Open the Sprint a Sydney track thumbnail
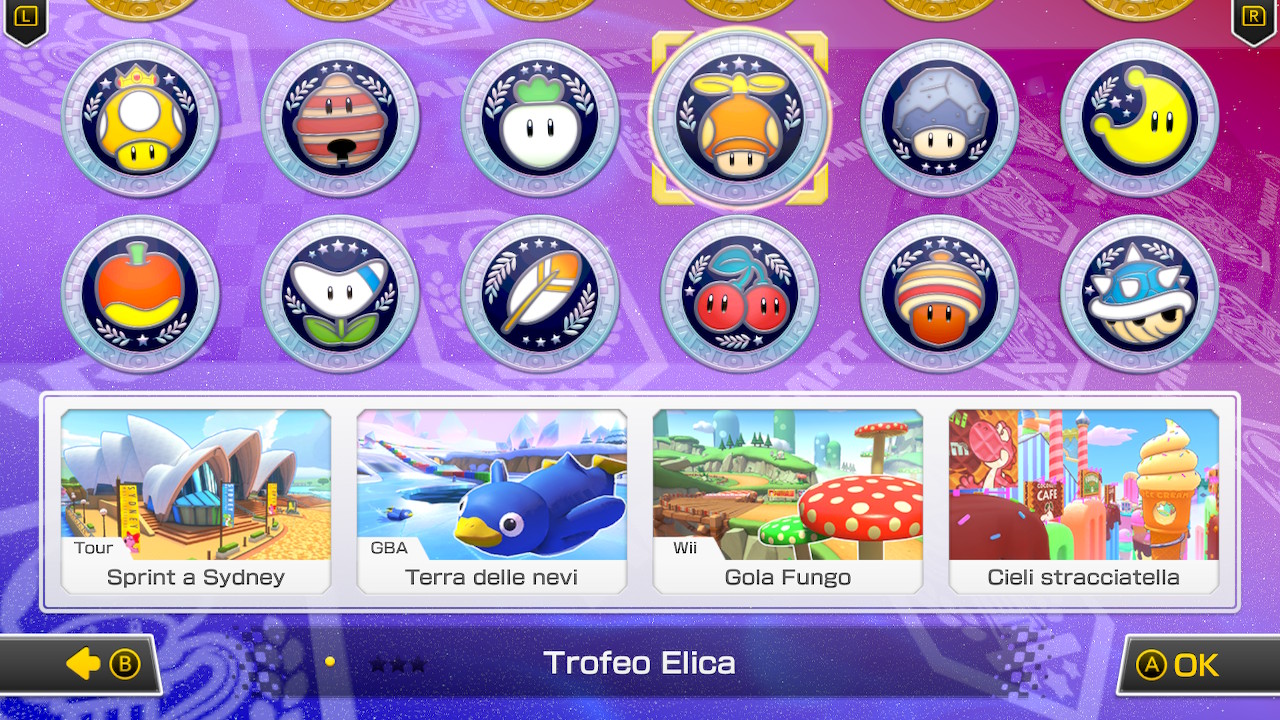 (196, 501)
